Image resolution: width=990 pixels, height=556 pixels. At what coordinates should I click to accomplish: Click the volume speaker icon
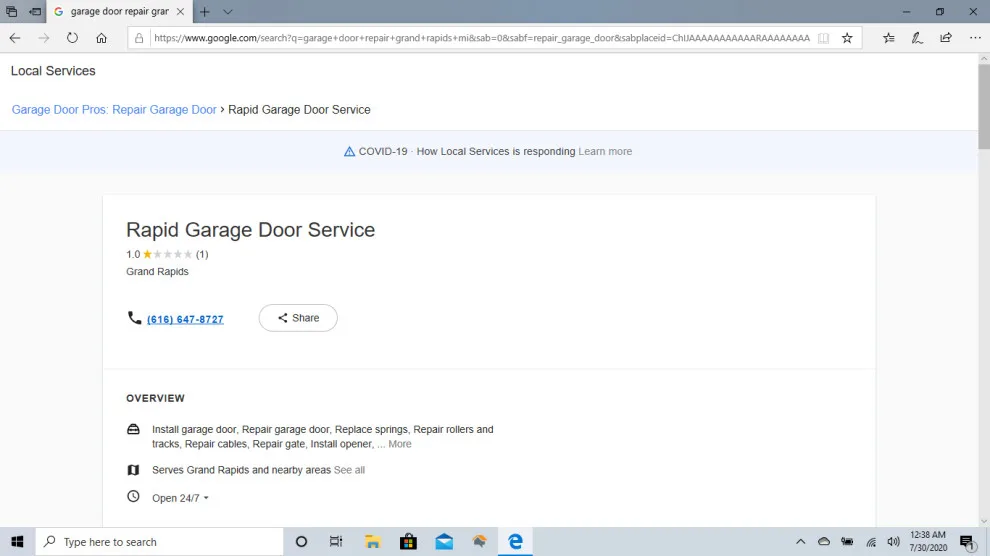pyautogui.click(x=893, y=541)
